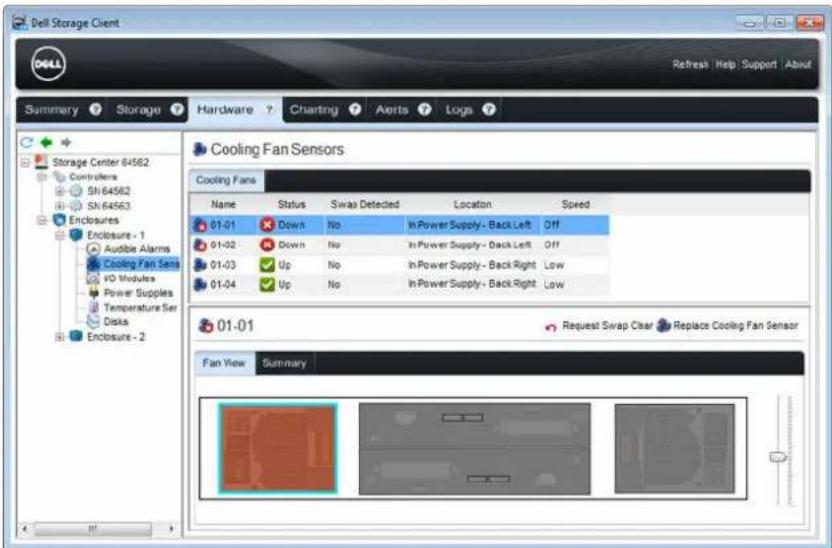The image size is (832, 548).
Task: Open help icon next to Alerts tab
Action: click(424, 109)
